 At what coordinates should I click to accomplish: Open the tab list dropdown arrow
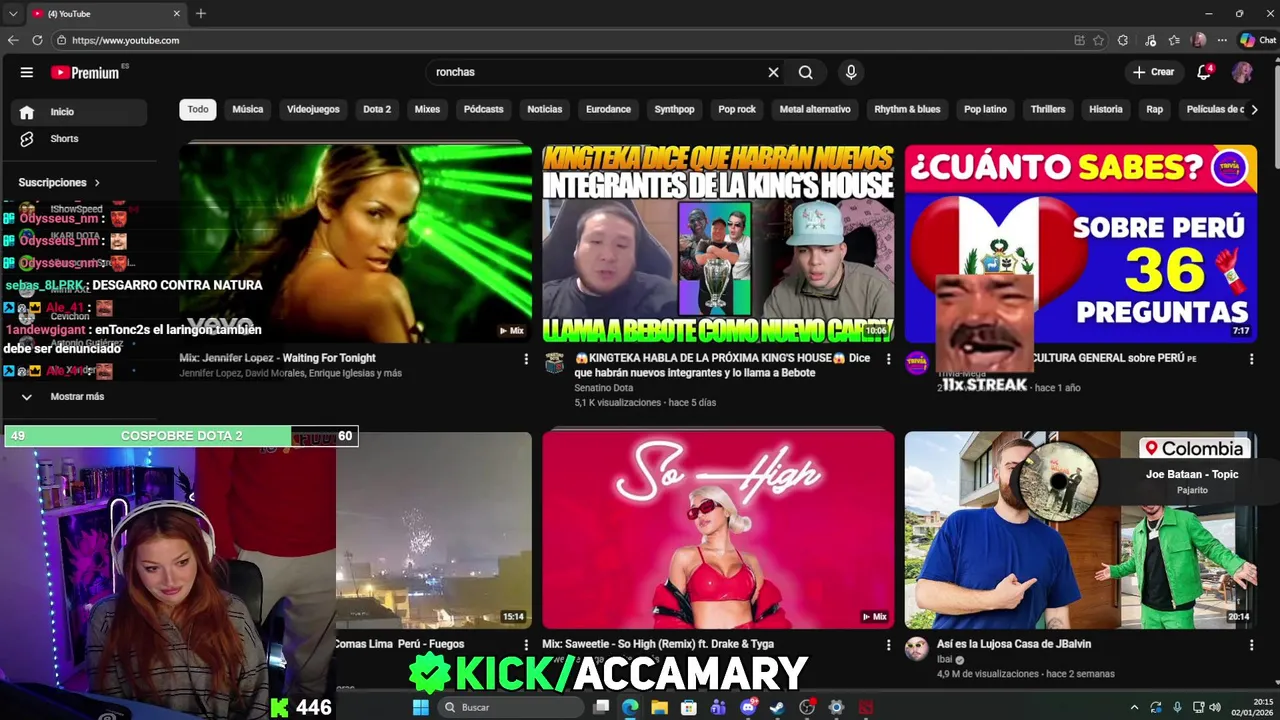click(13, 13)
